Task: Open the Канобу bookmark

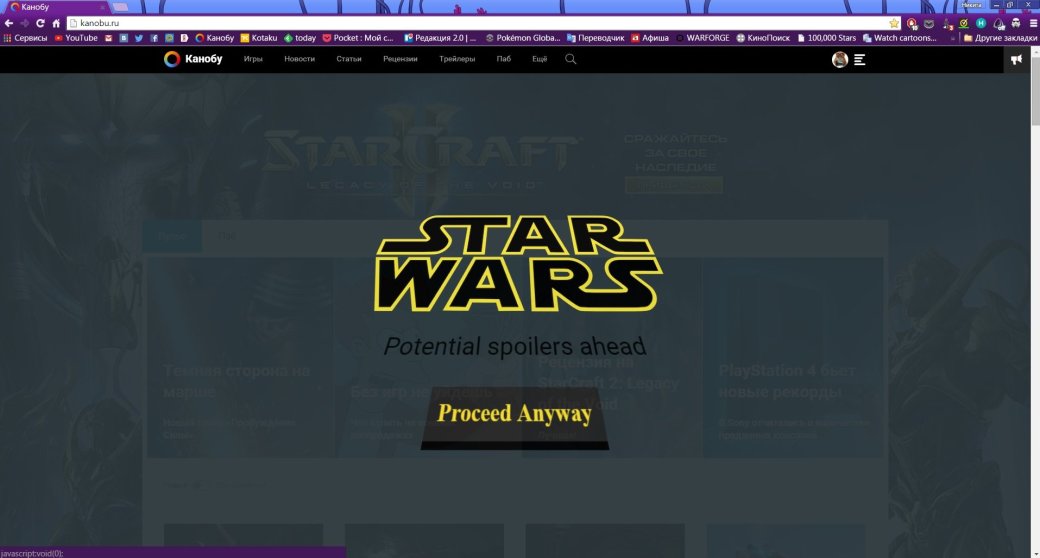Action: point(214,38)
